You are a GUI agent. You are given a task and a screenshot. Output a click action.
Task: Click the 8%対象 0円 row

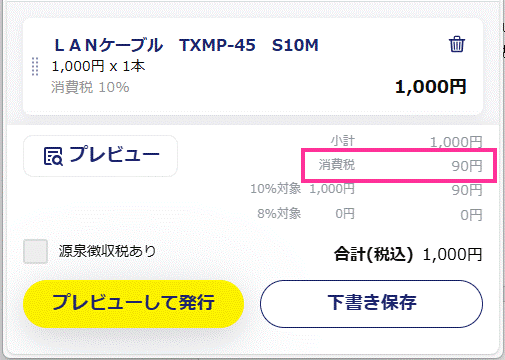click(369, 214)
